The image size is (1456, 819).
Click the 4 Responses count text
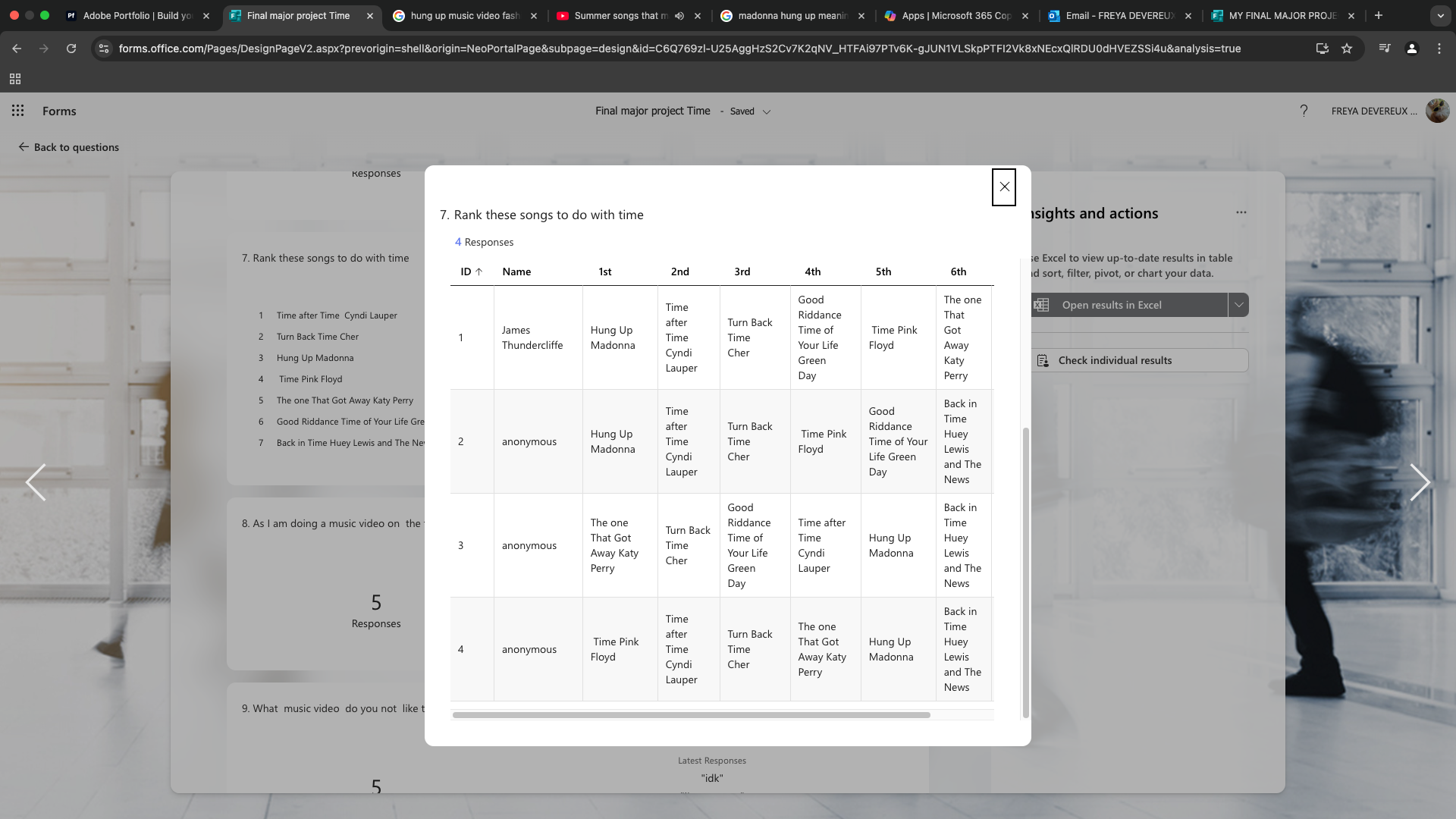click(484, 242)
